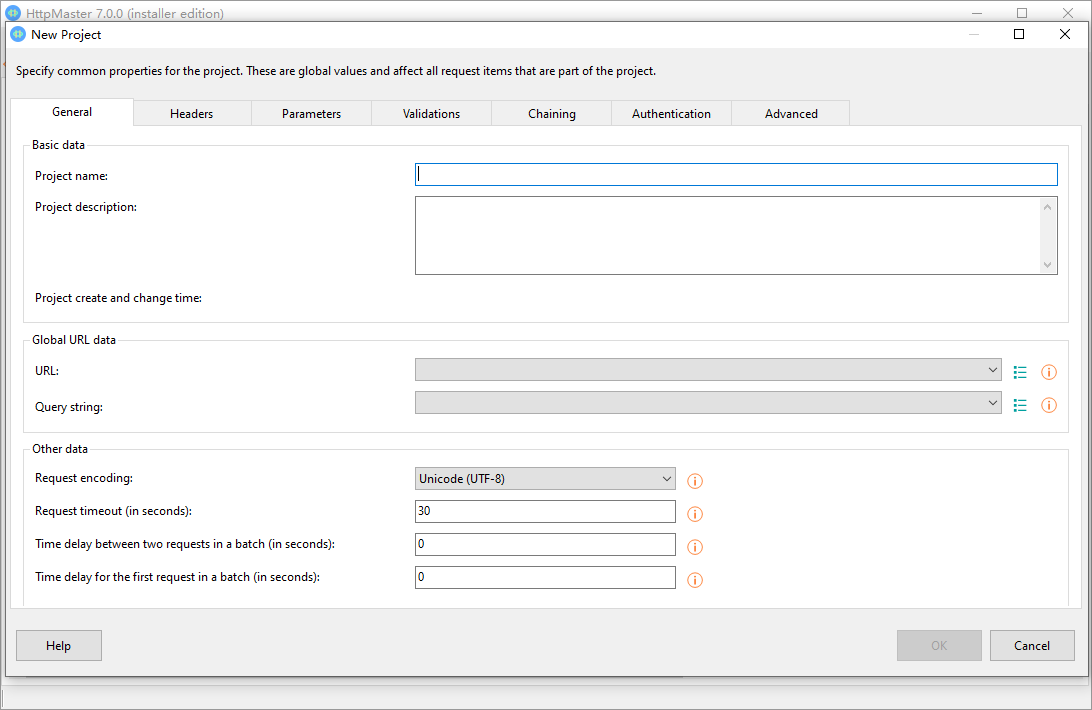Cancel the New Project dialog
Screen dimensions: 1092x710
pyautogui.click(x=1032, y=646)
